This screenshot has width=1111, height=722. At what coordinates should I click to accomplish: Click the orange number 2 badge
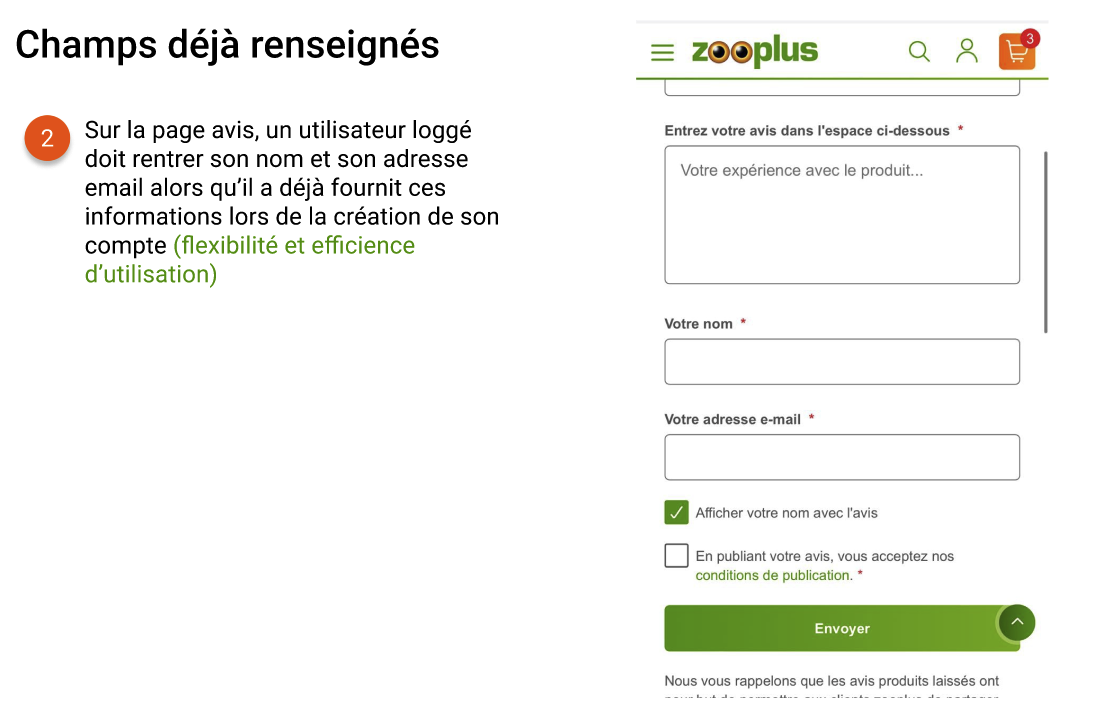47,139
